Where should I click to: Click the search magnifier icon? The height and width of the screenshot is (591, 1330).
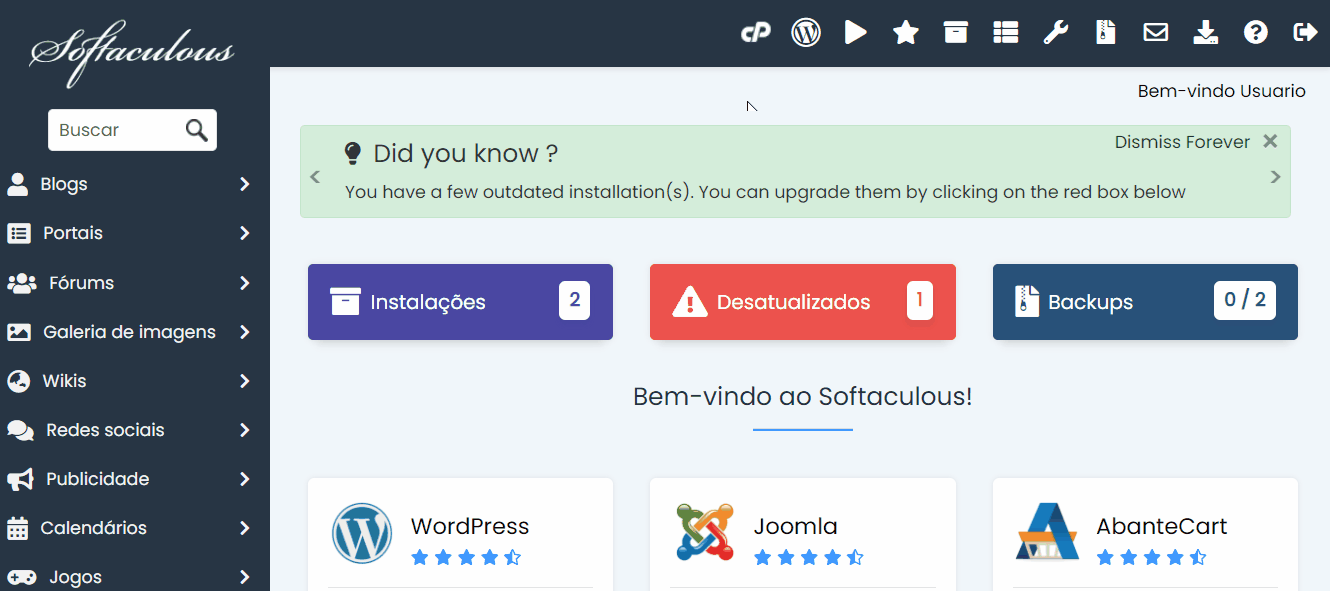pos(197,130)
